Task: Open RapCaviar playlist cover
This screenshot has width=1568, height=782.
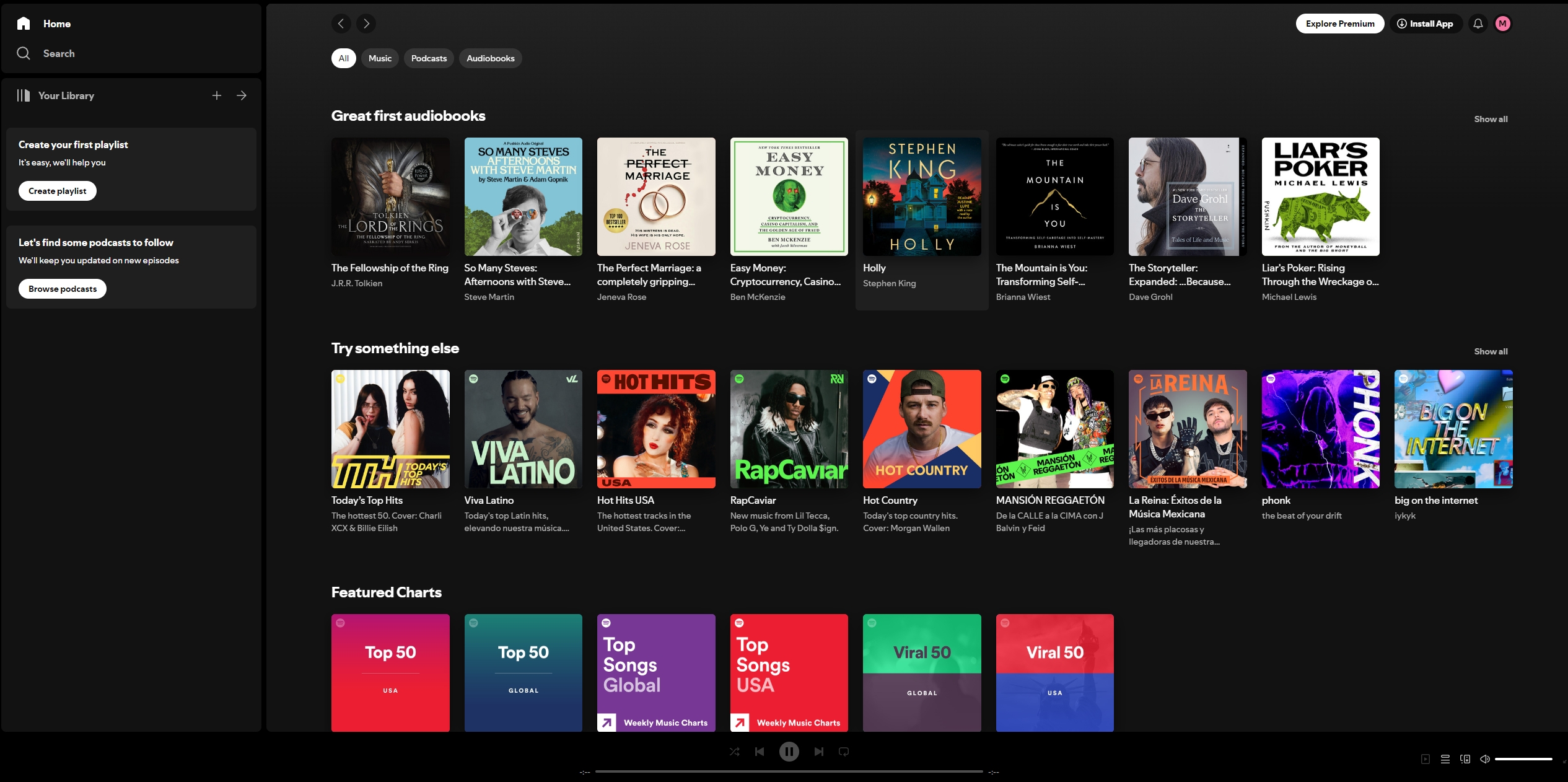Action: click(x=789, y=429)
